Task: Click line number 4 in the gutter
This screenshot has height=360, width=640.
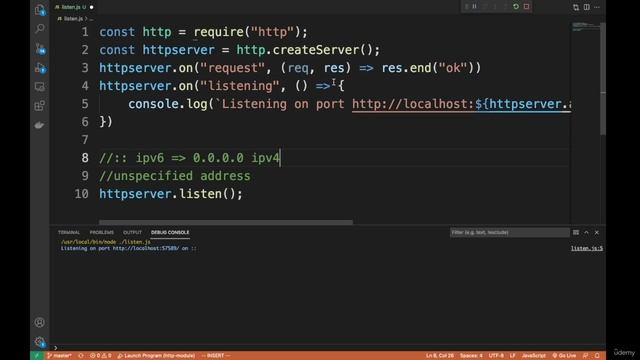Action: tap(85, 86)
